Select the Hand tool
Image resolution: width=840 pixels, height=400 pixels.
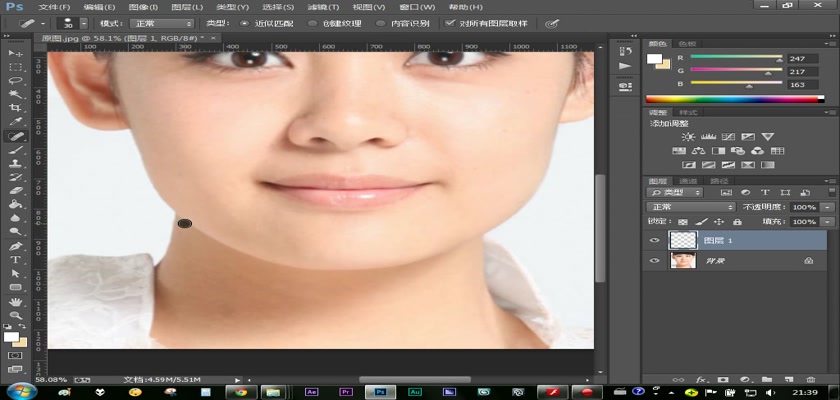(x=16, y=302)
